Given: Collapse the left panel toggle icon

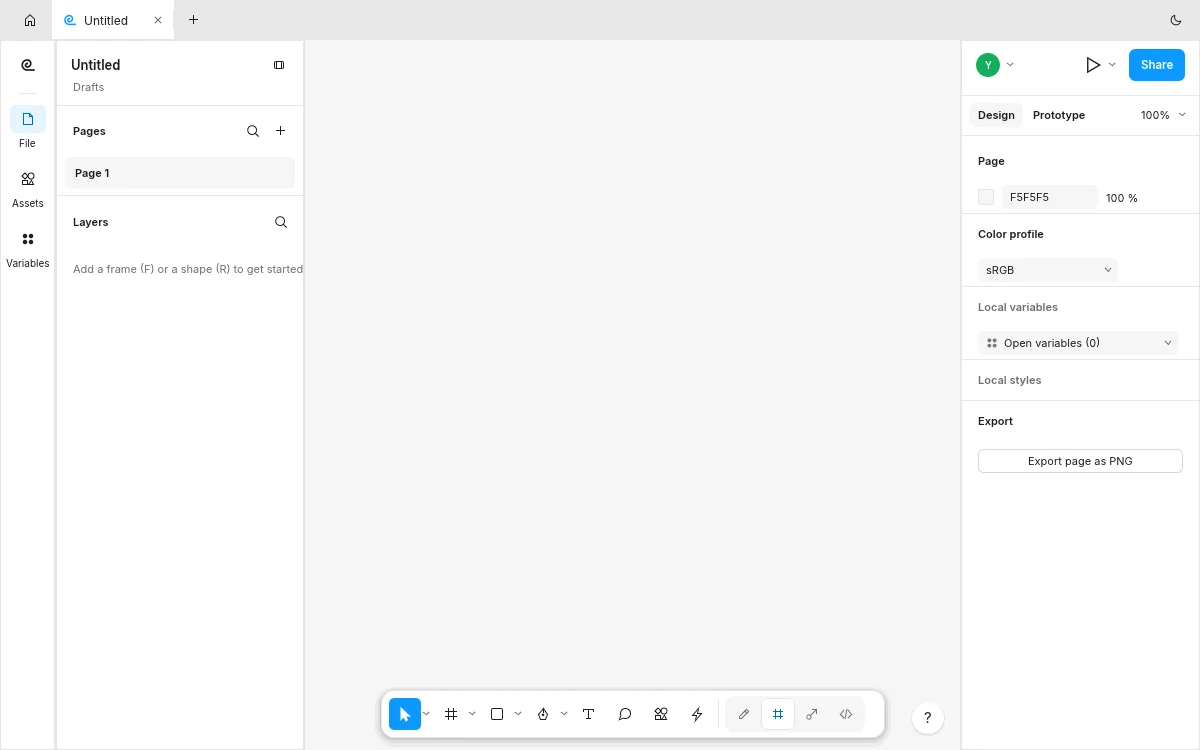Looking at the screenshot, I should point(279,65).
